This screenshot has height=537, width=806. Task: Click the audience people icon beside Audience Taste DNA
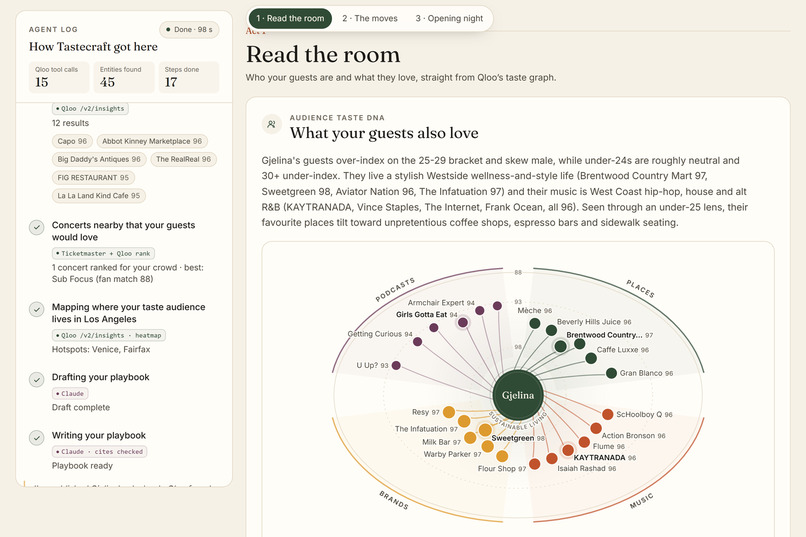271,124
